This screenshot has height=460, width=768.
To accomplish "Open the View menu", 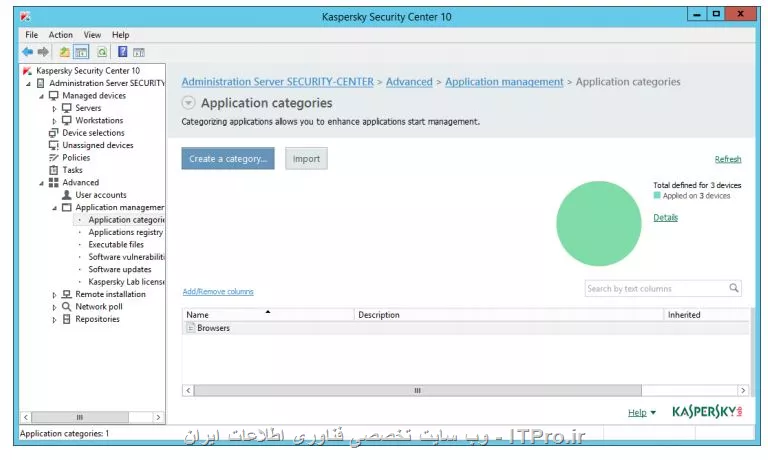I will 92,35.
